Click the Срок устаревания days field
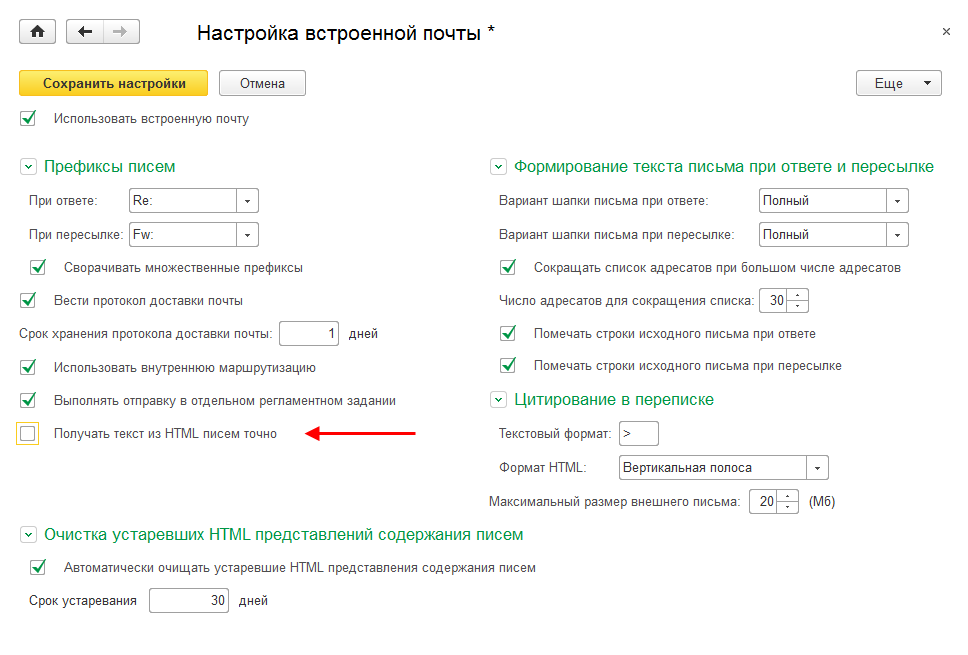Viewport: 968px width, 655px height. coord(188,601)
